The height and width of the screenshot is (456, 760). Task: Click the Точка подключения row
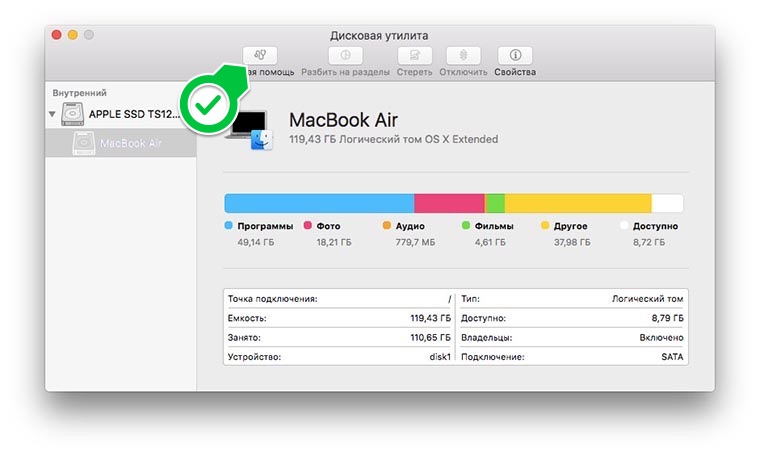[x=339, y=299]
